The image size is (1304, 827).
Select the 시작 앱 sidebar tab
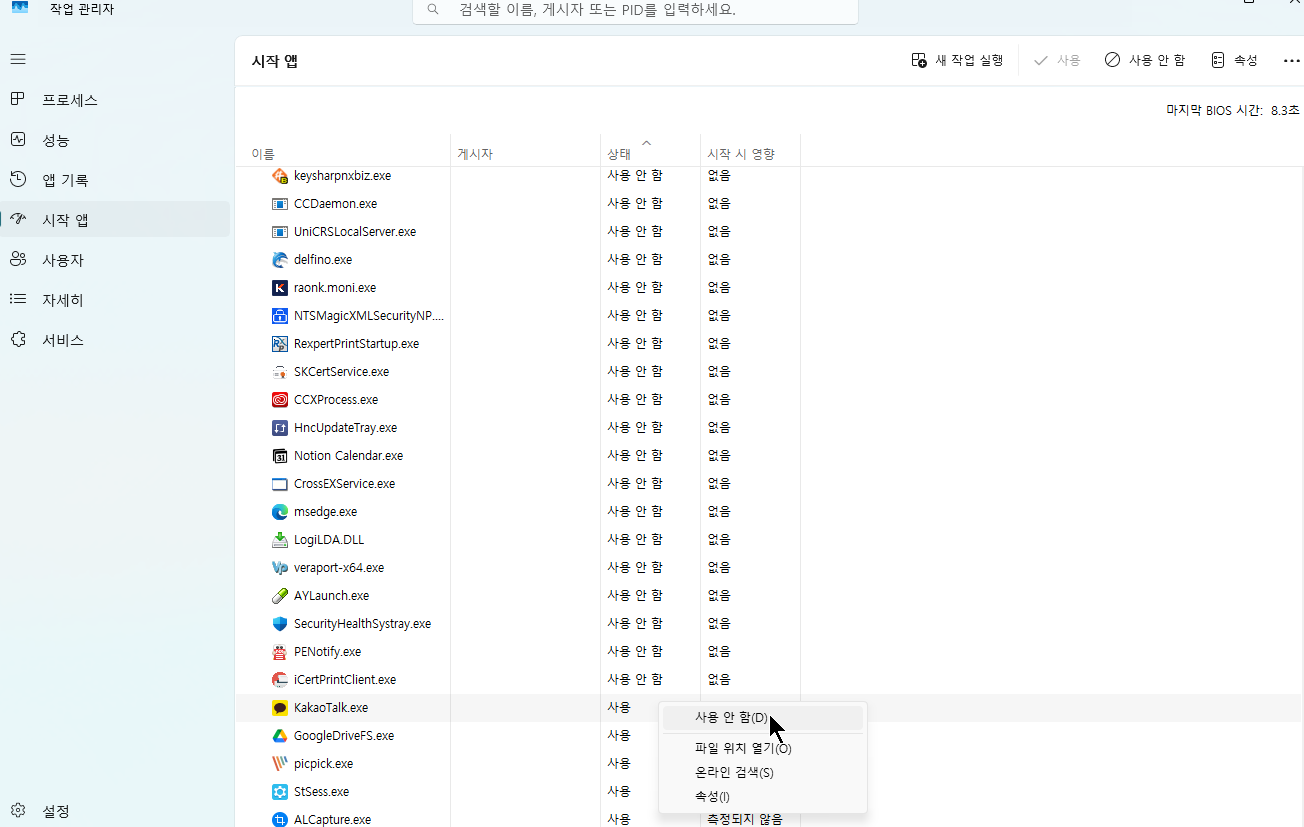pyautogui.click(x=116, y=220)
